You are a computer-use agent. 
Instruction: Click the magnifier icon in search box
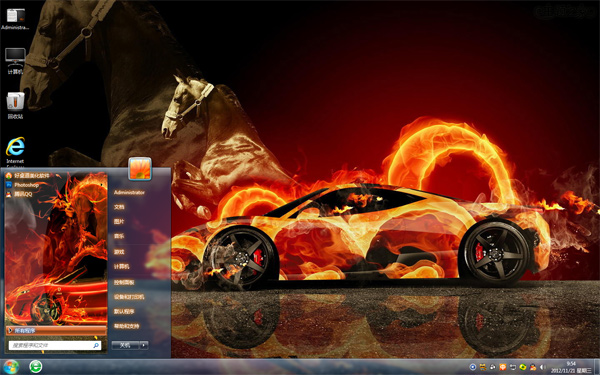[x=96, y=346]
